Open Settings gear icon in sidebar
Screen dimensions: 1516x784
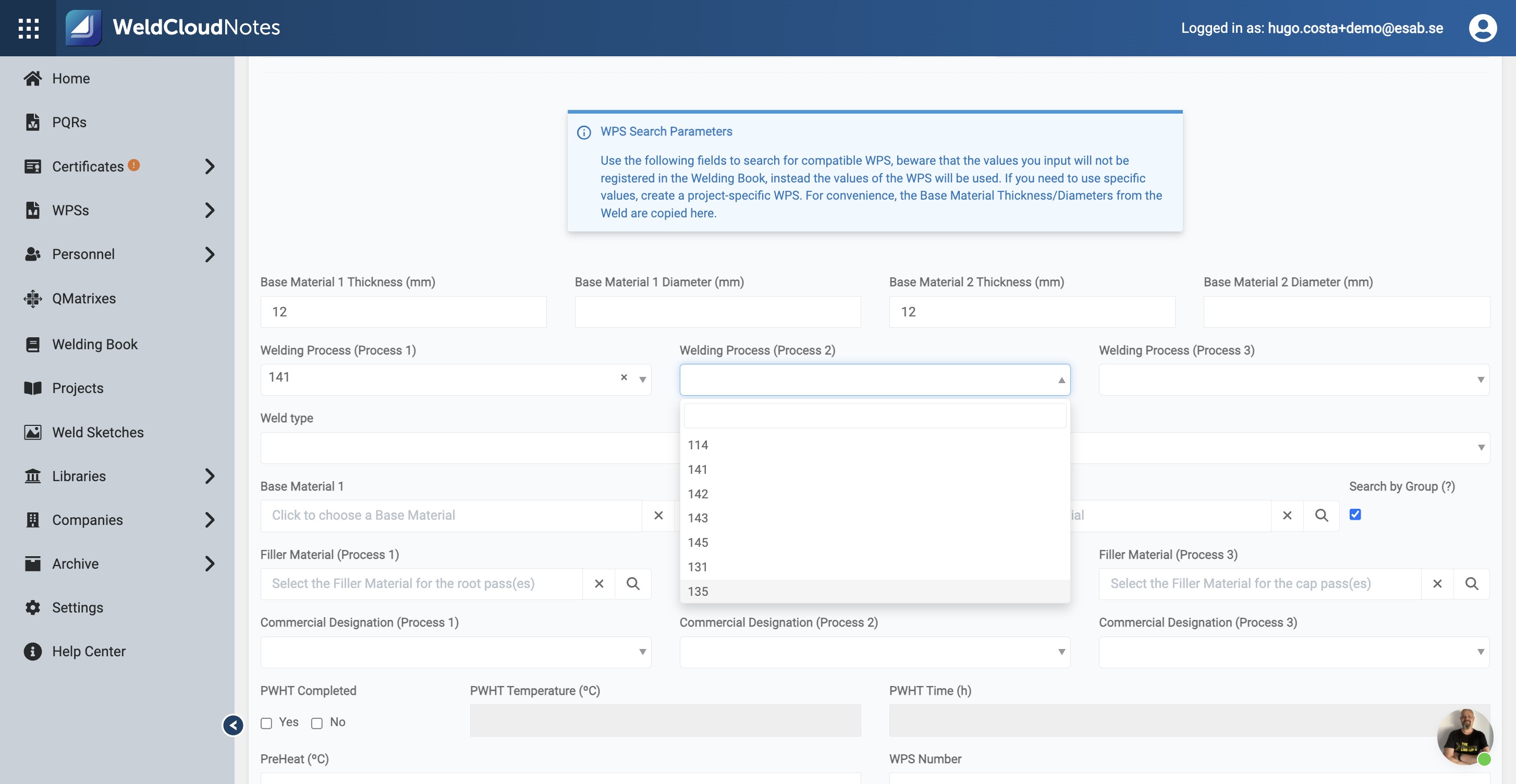click(x=33, y=607)
